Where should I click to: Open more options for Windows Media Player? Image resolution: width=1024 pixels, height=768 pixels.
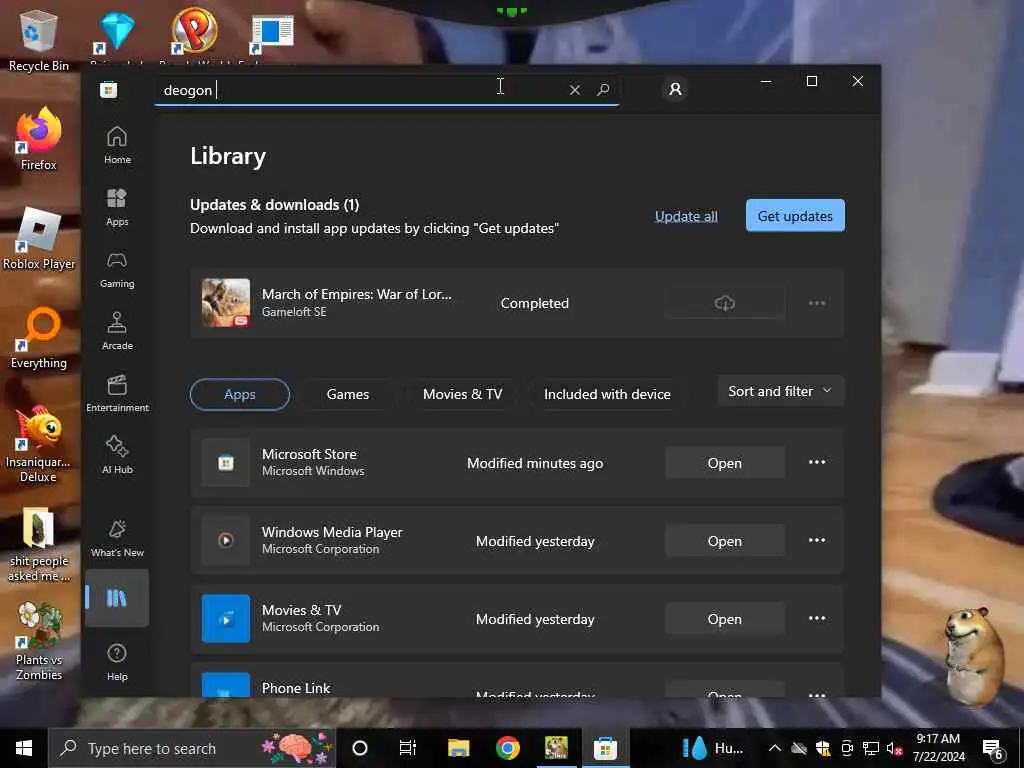817,540
